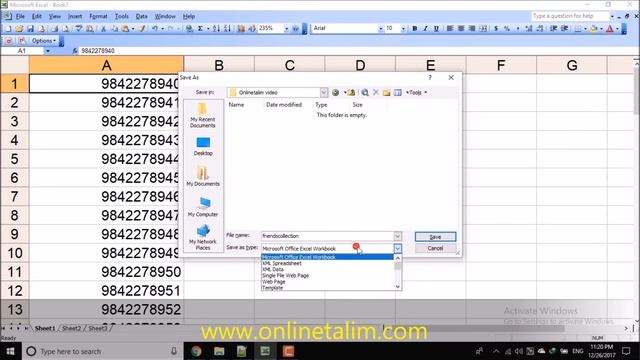Open the Options toolbar dropdown
Viewport: 640px width, 360px height.
tap(44, 41)
